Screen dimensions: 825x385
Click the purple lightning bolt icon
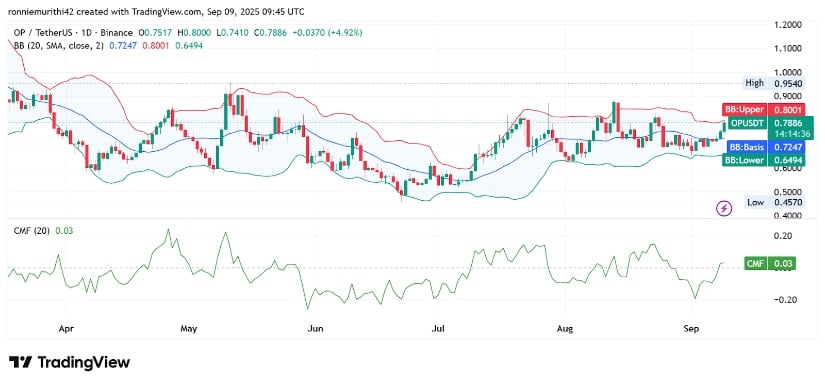point(725,208)
